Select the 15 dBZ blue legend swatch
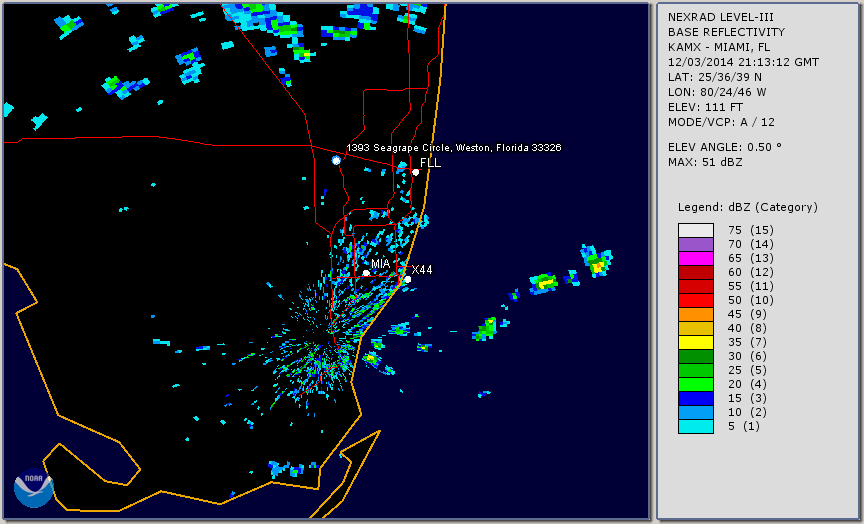The height and width of the screenshot is (524, 864). click(696, 398)
